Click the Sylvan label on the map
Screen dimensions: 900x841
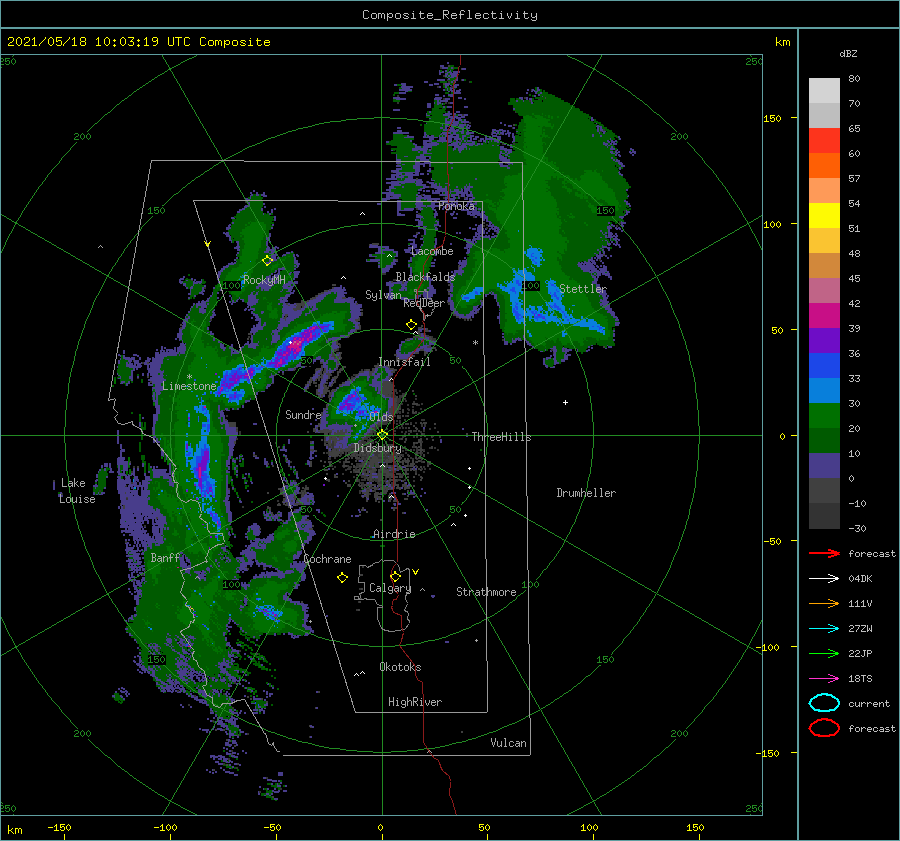pos(383,295)
